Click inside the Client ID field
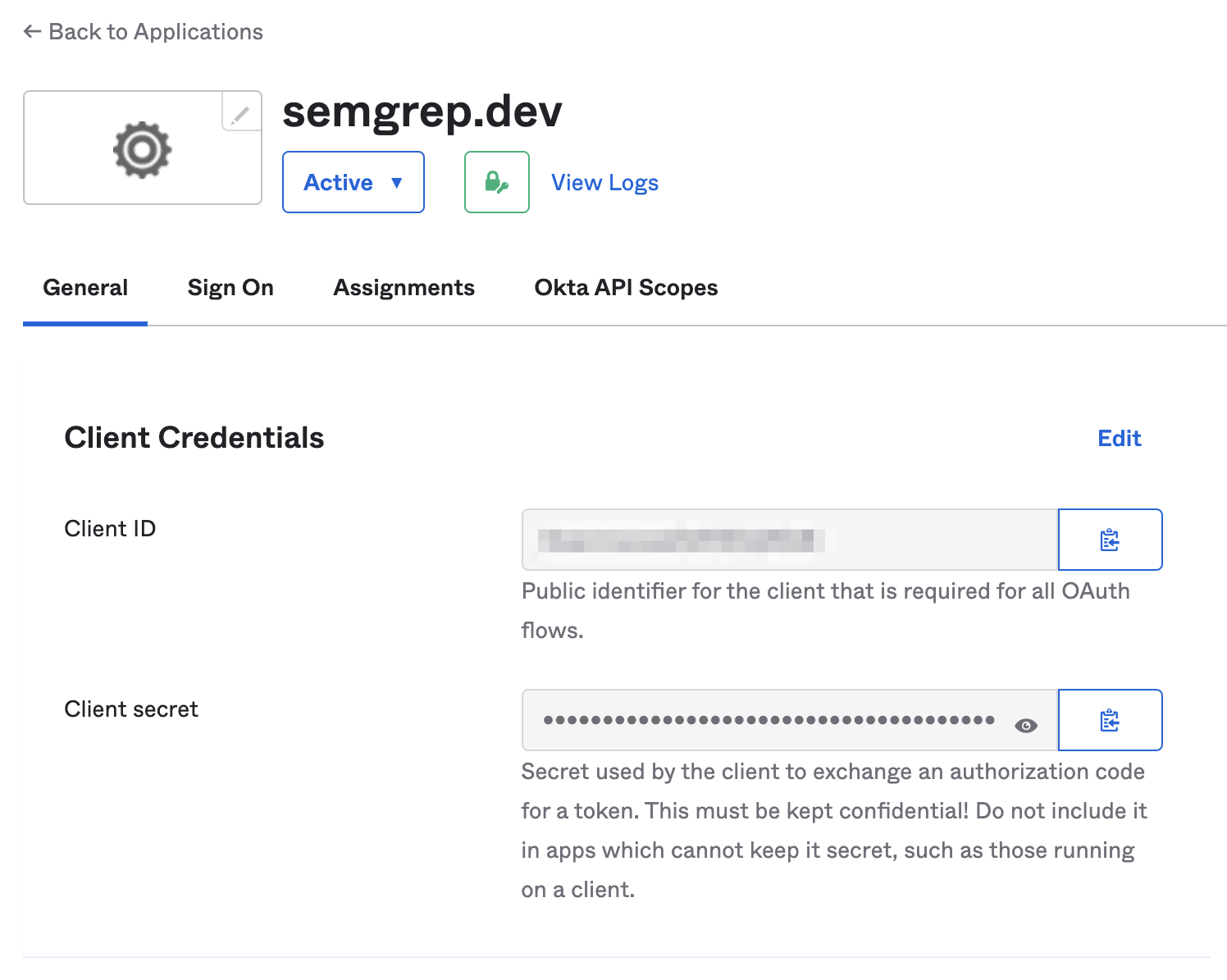 [x=787, y=540]
